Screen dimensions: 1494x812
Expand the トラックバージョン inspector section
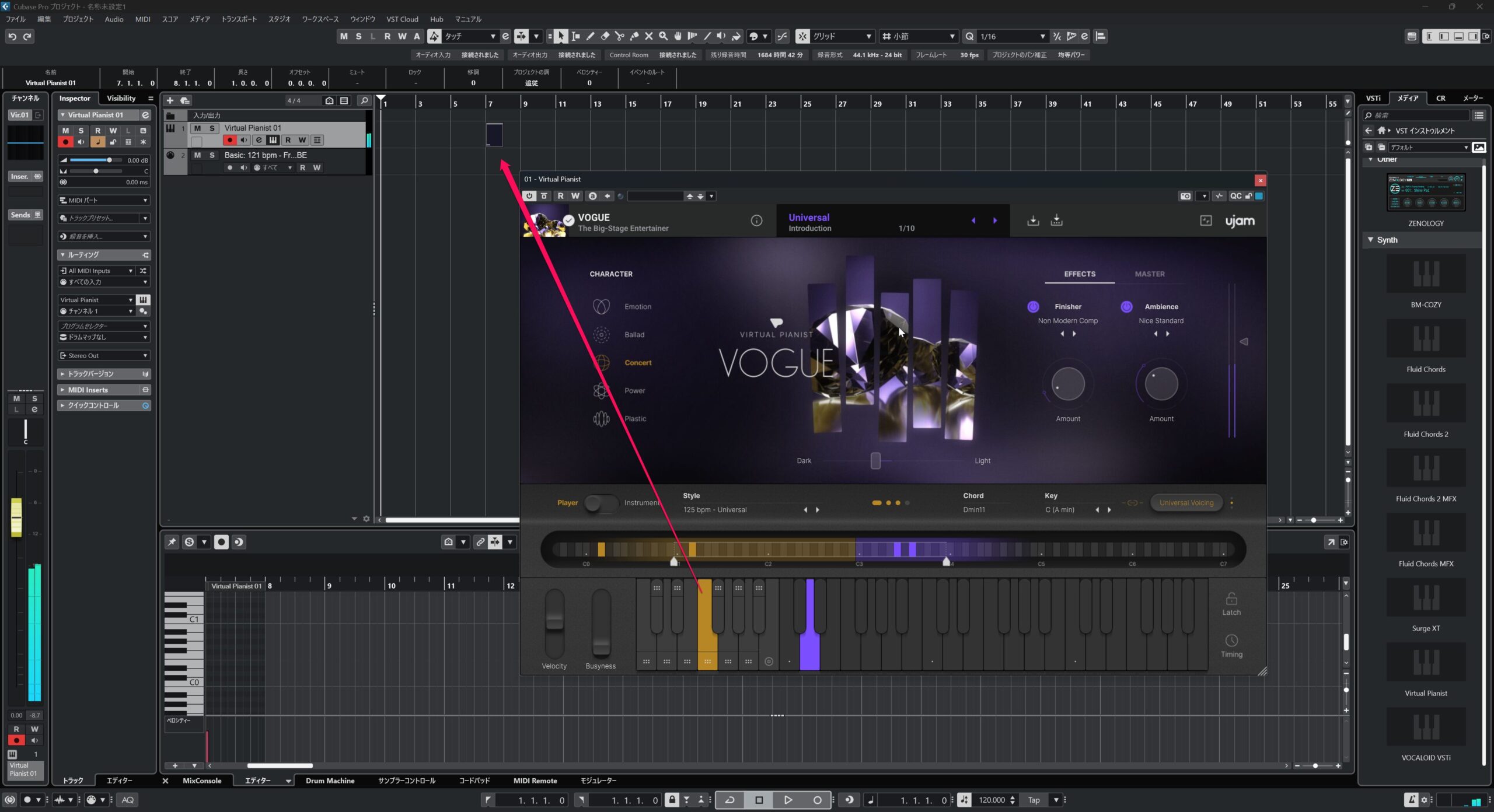click(x=104, y=373)
